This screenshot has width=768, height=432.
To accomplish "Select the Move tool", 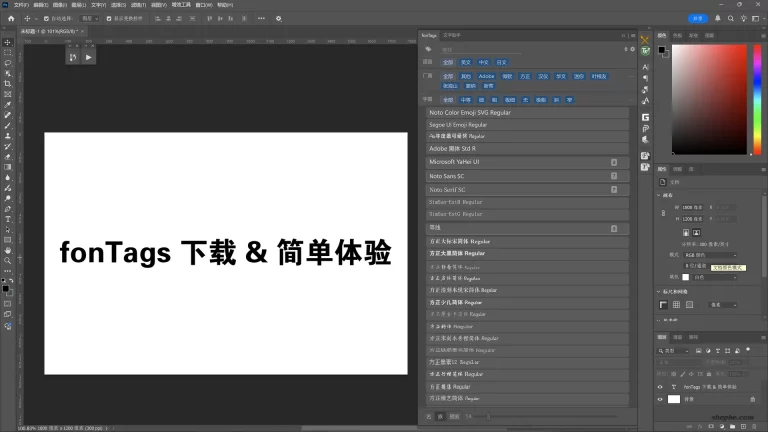I will tap(7, 42).
